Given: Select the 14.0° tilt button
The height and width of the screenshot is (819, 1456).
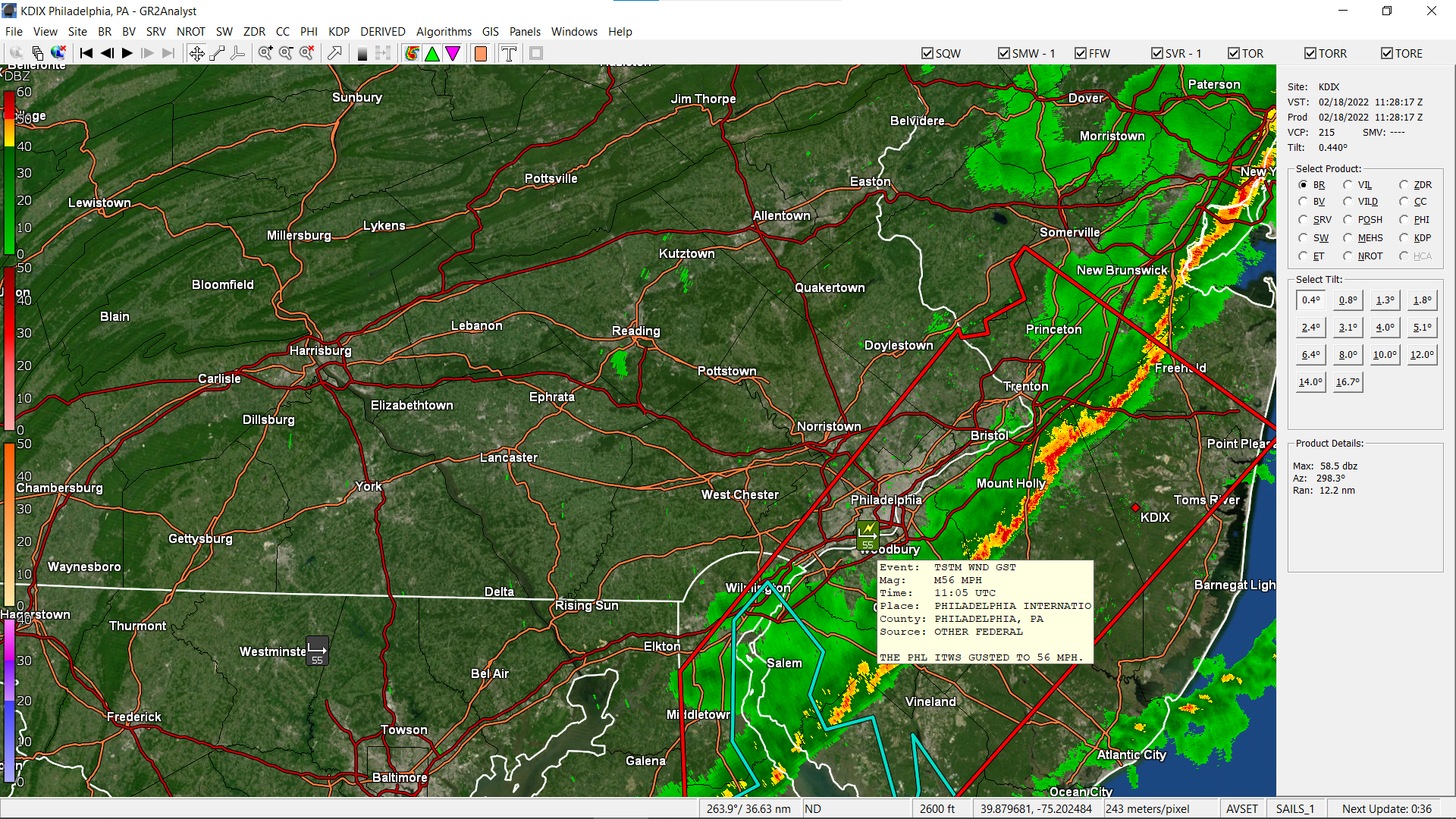Looking at the screenshot, I should point(1311,382).
